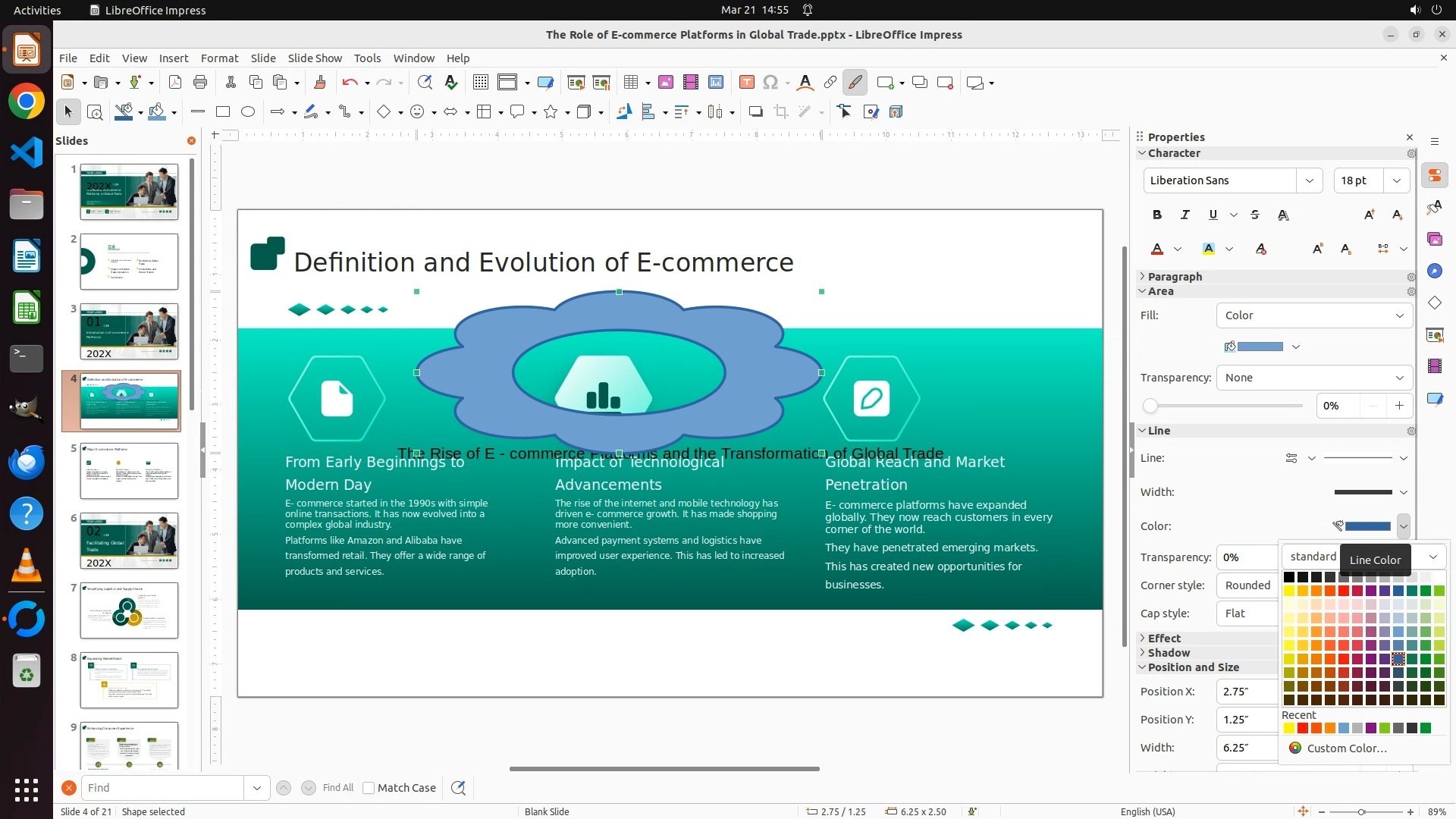Select the Rectangle drawing tool
Viewport: 1456px width, 819px height.
pos(223,112)
